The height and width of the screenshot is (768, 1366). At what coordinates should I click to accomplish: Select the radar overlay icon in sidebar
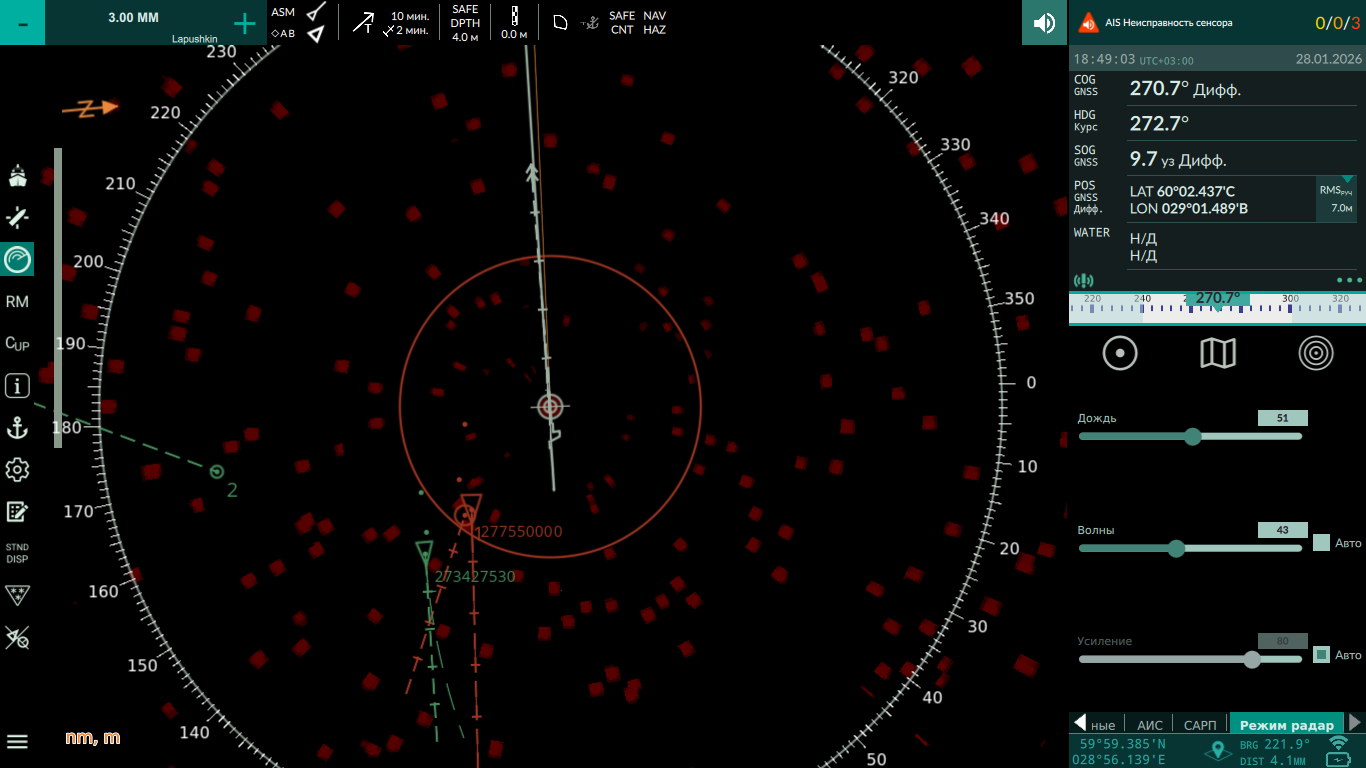tap(17, 259)
